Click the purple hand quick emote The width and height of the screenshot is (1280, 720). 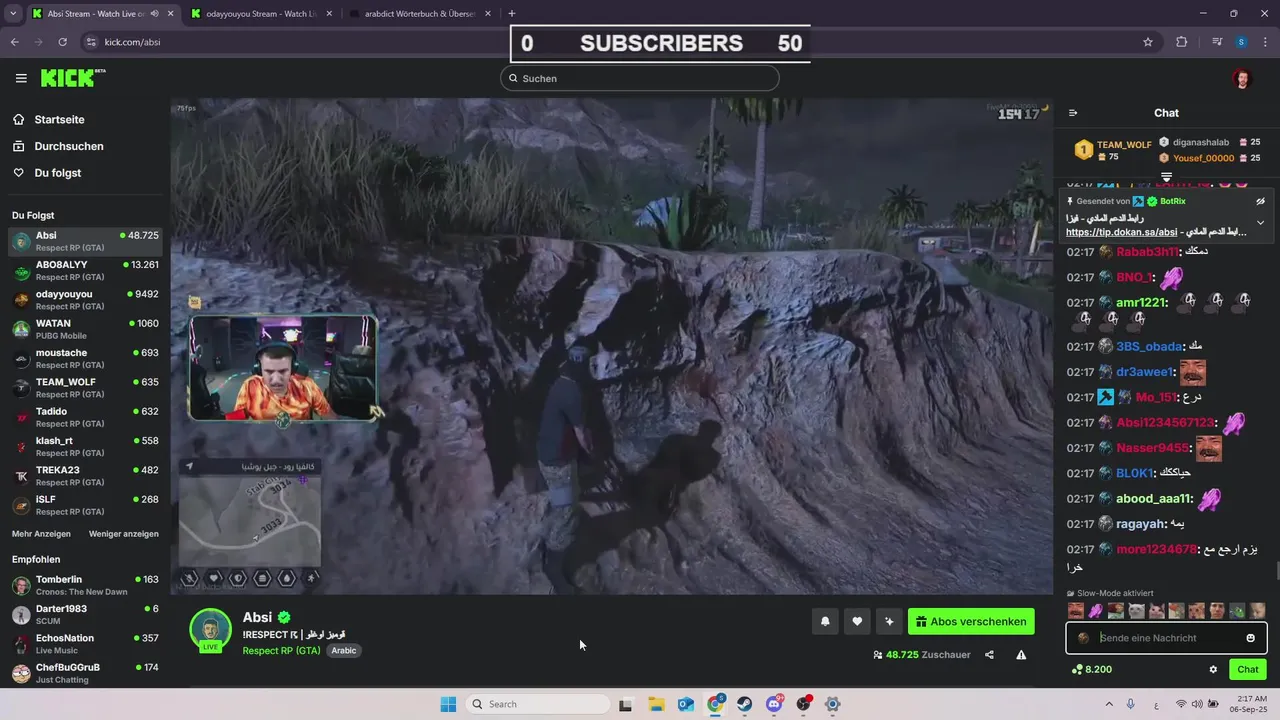point(1095,611)
